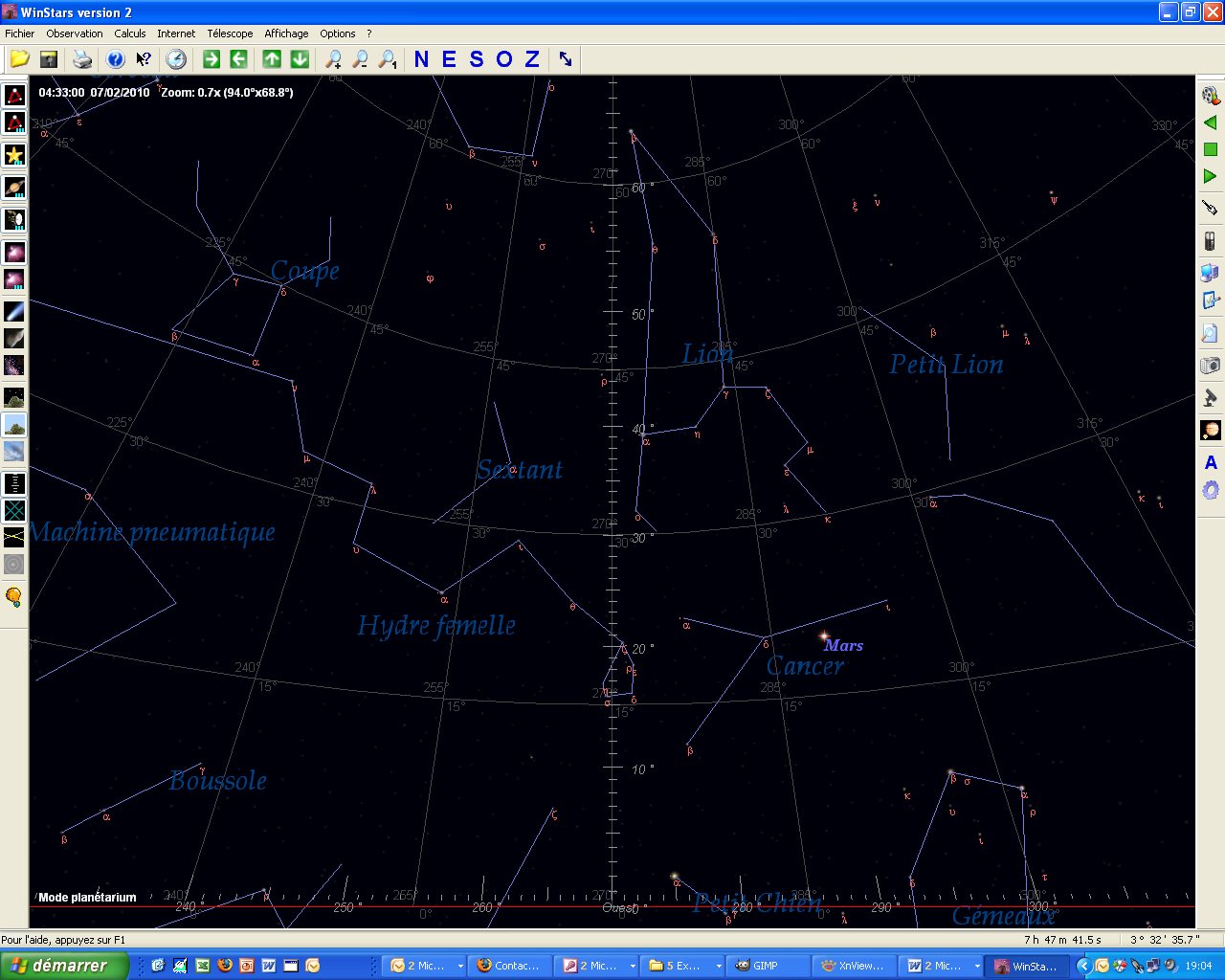The image size is (1225, 980).
Task: Click the démarrer Start button
Action: [x=63, y=966]
